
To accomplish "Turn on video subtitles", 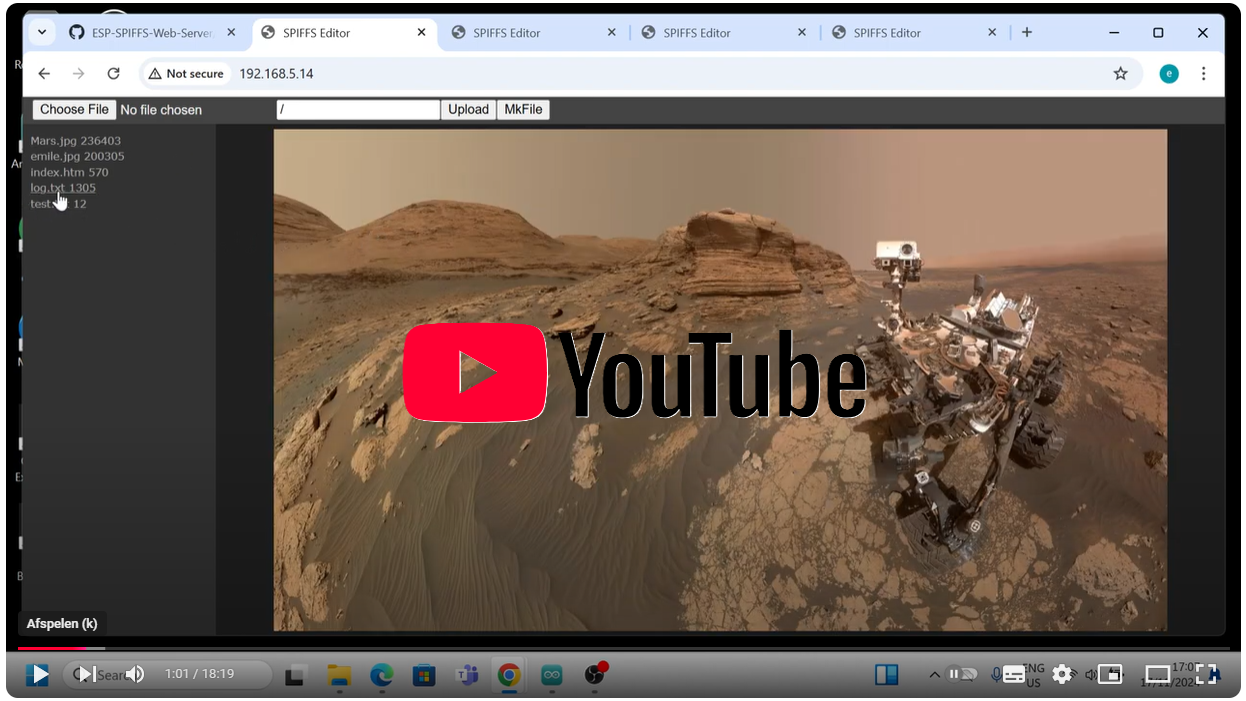I will [1013, 675].
